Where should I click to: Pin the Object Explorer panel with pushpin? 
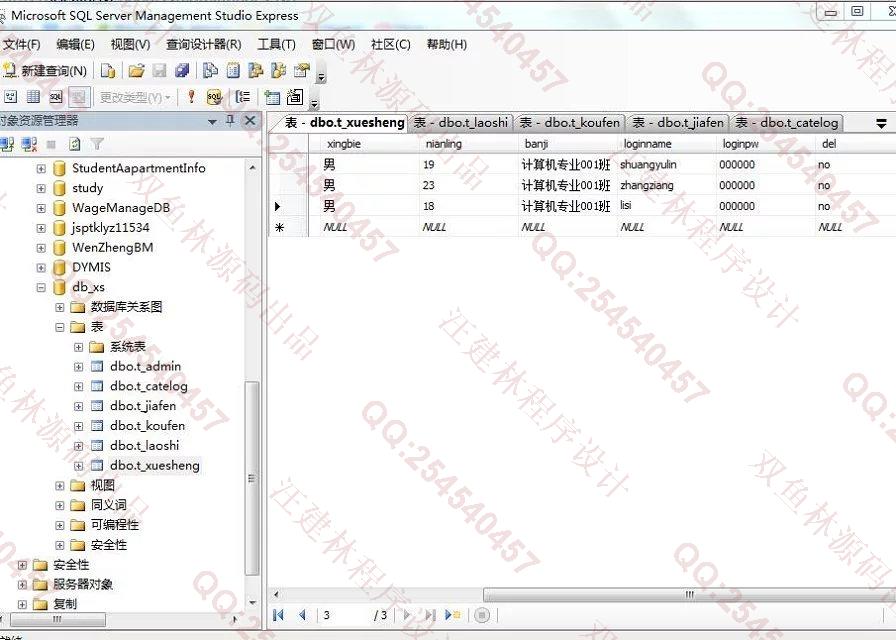point(230,121)
